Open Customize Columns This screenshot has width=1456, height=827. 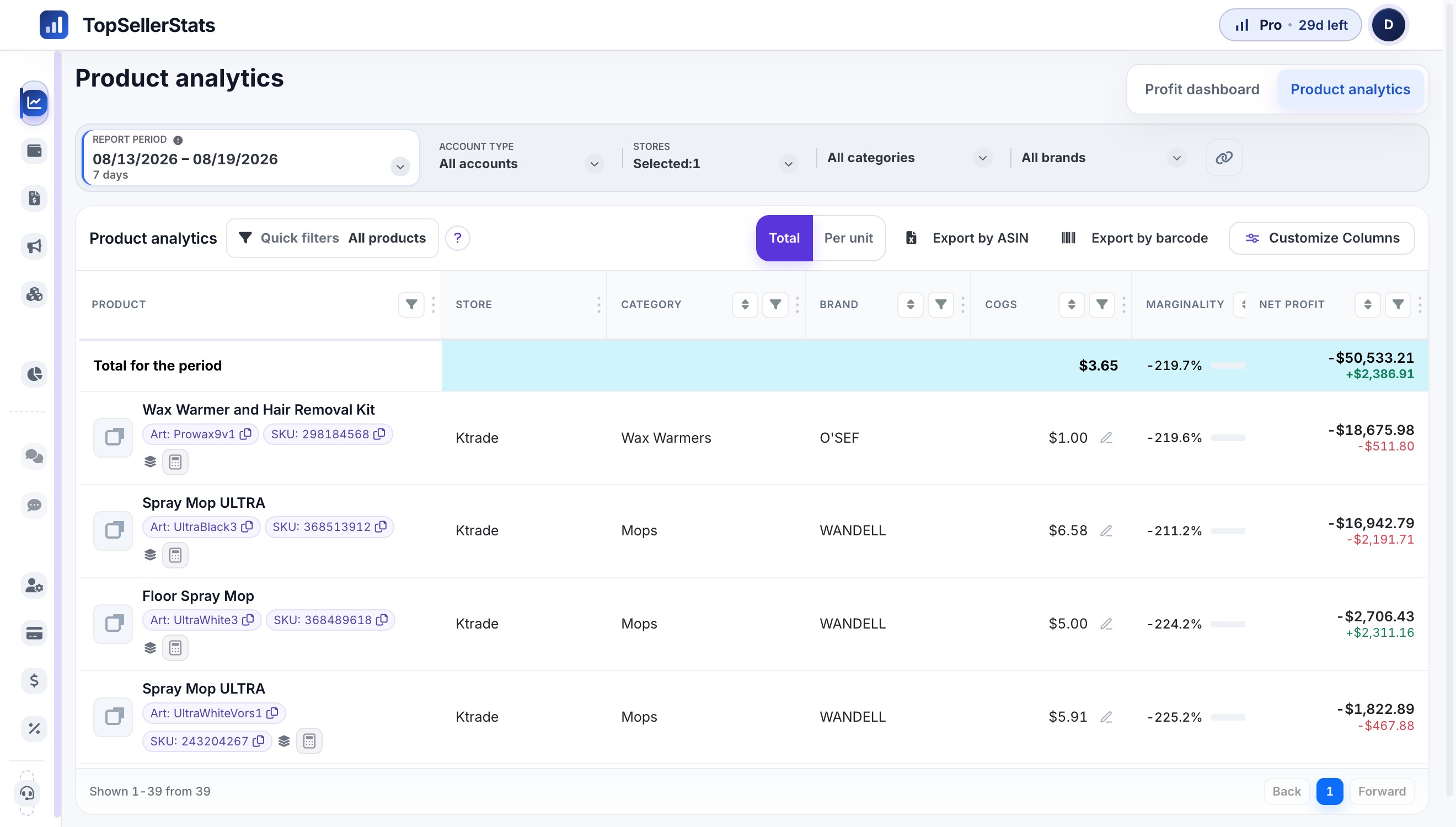pos(1322,238)
